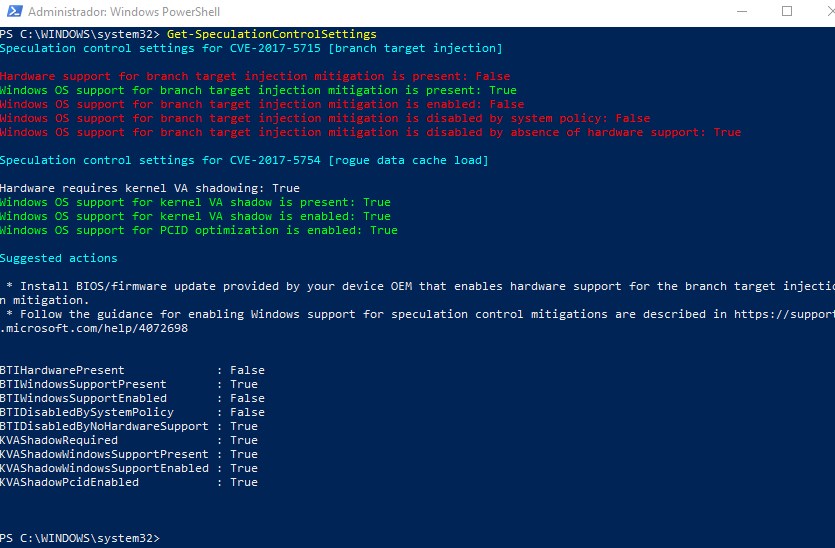Click 'PCID optimization is enabled: True' line
Image resolution: width=835 pixels, height=548 pixels.
coord(199,230)
